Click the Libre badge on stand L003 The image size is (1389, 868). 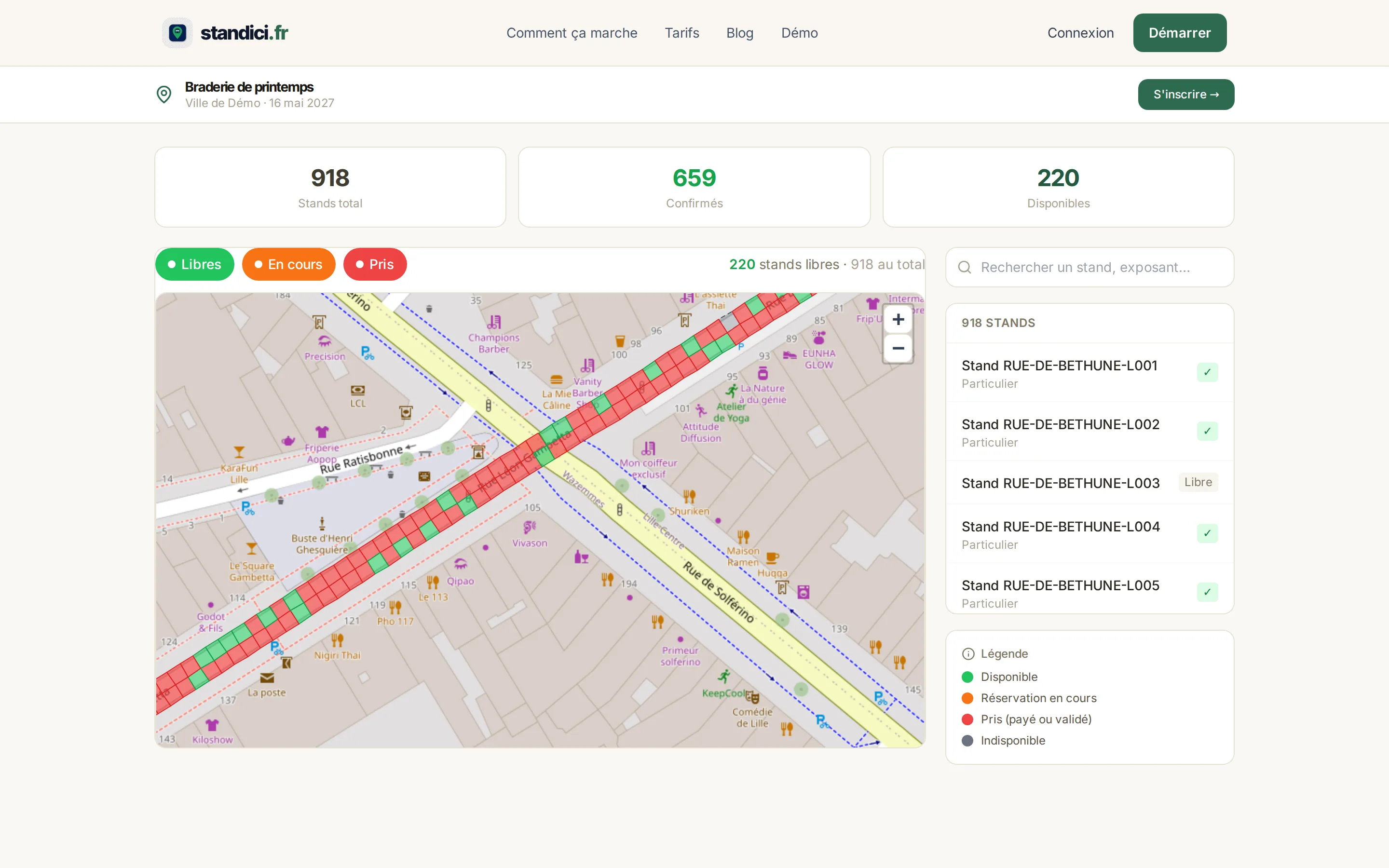(x=1198, y=482)
